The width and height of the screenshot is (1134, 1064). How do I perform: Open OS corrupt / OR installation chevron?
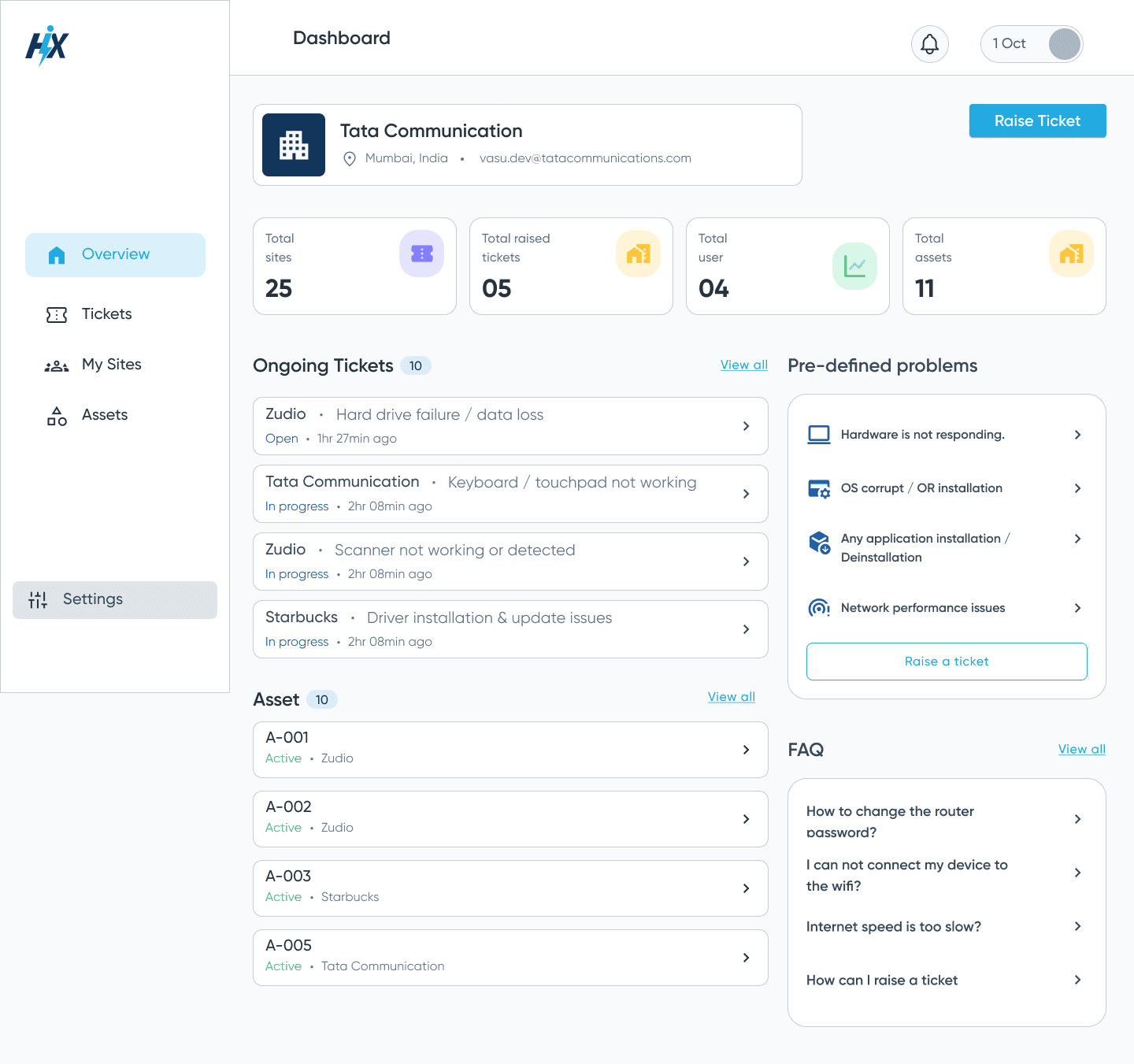tap(1078, 488)
